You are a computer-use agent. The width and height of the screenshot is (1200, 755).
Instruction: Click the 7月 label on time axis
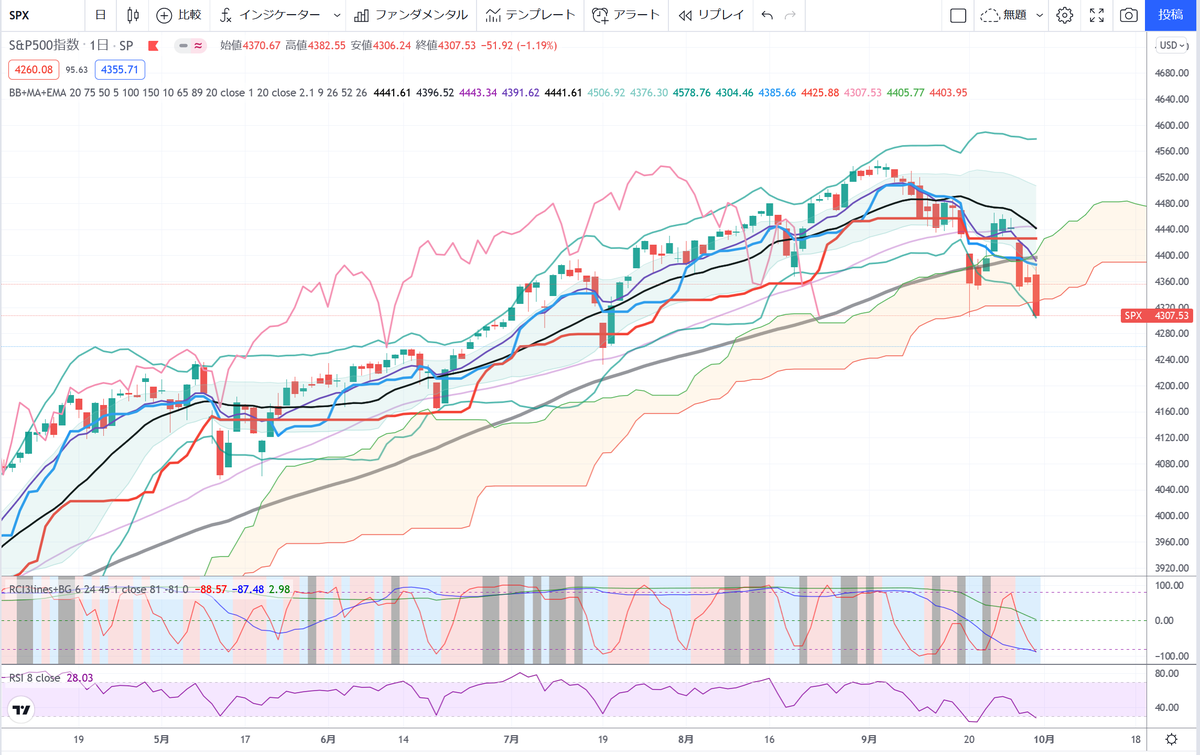(x=511, y=739)
